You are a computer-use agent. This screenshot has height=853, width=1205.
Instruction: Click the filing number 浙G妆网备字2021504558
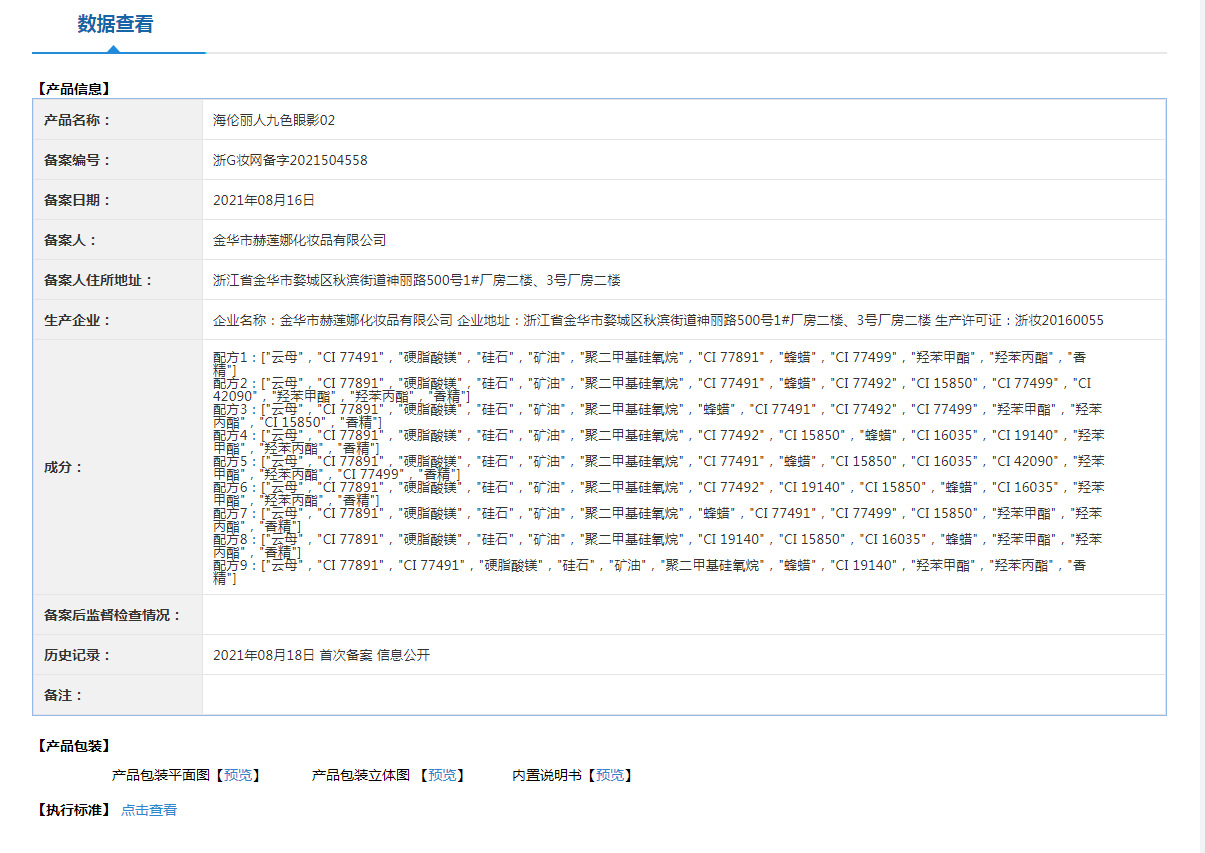[290, 160]
